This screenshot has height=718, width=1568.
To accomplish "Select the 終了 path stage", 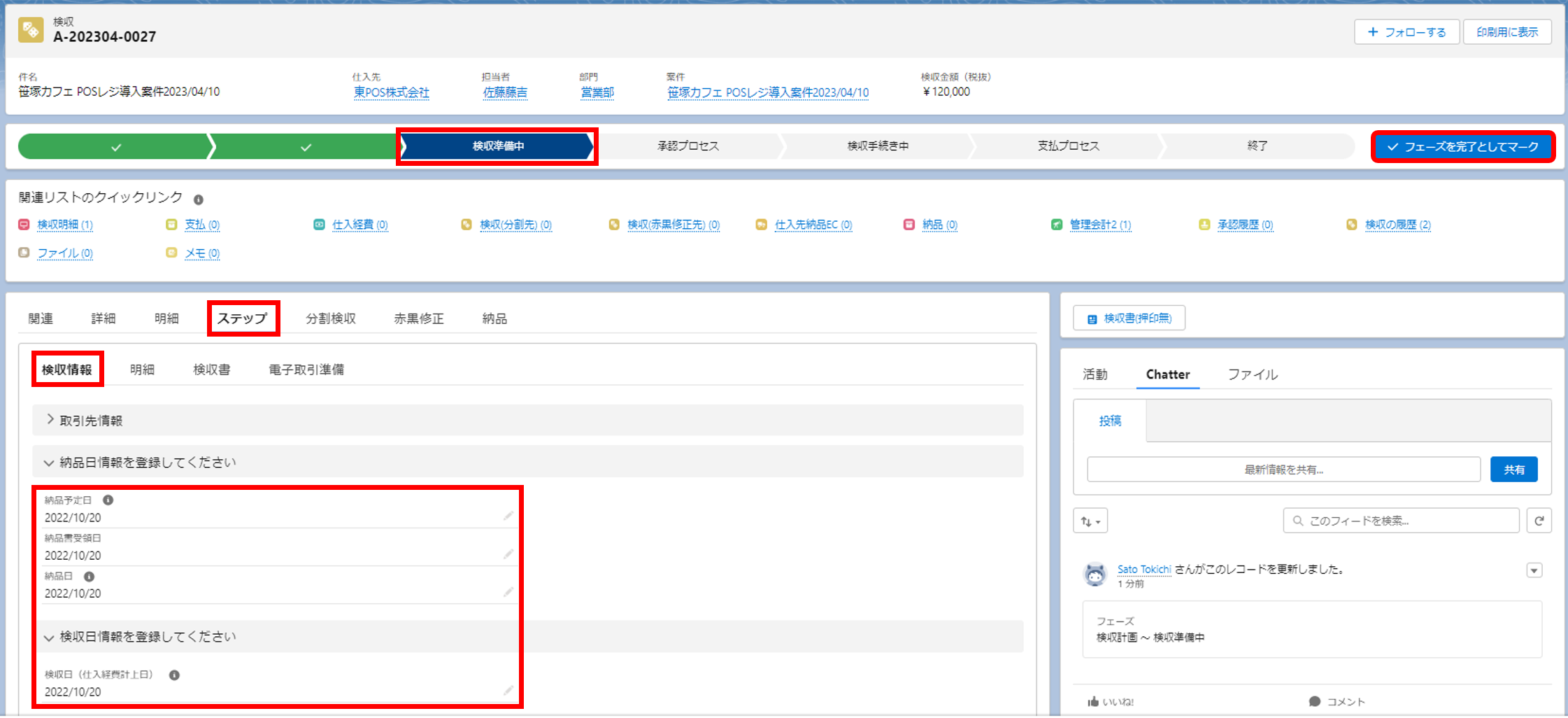I will point(1257,146).
